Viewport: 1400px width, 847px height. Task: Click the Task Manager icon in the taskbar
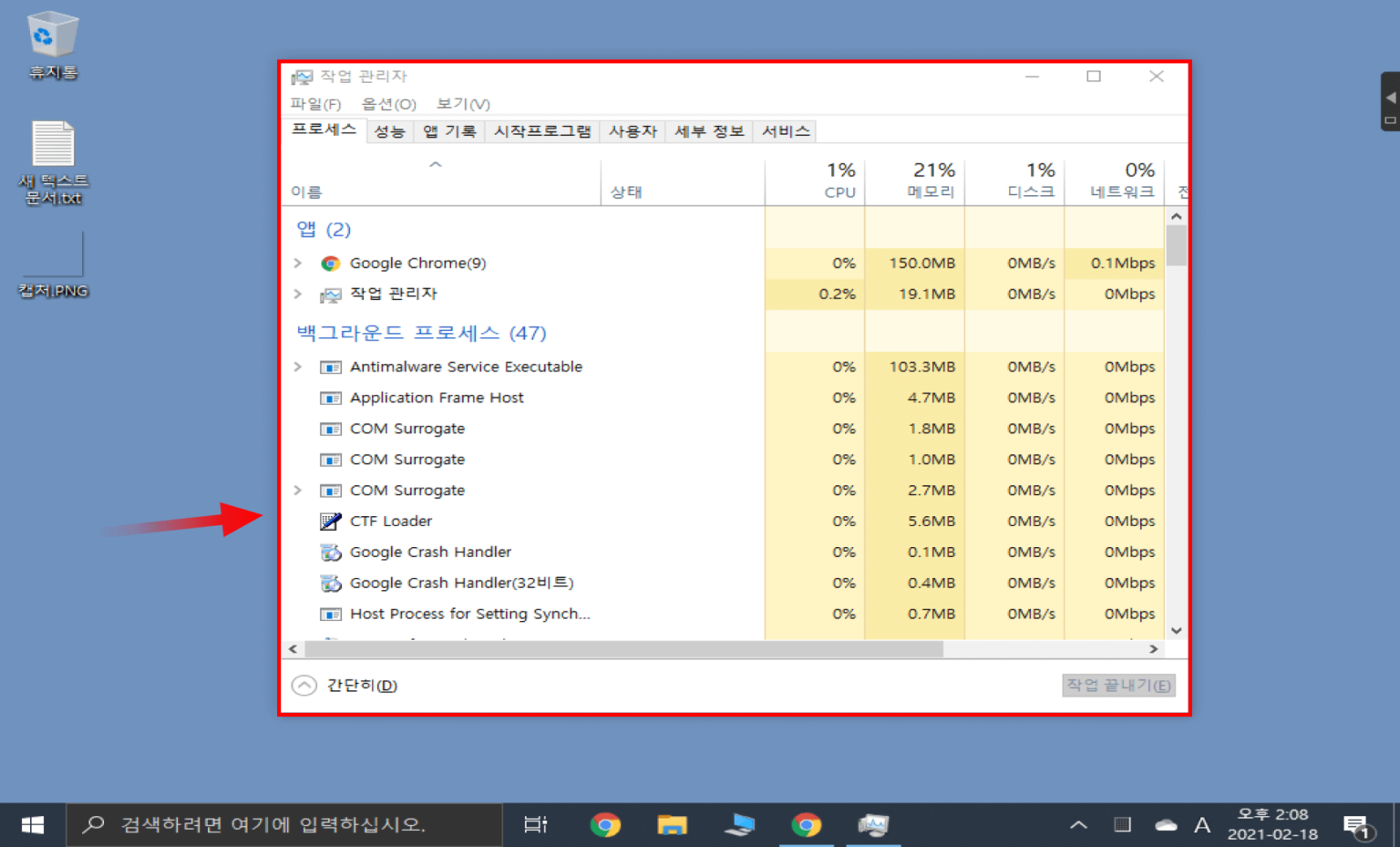pyautogui.click(x=873, y=825)
